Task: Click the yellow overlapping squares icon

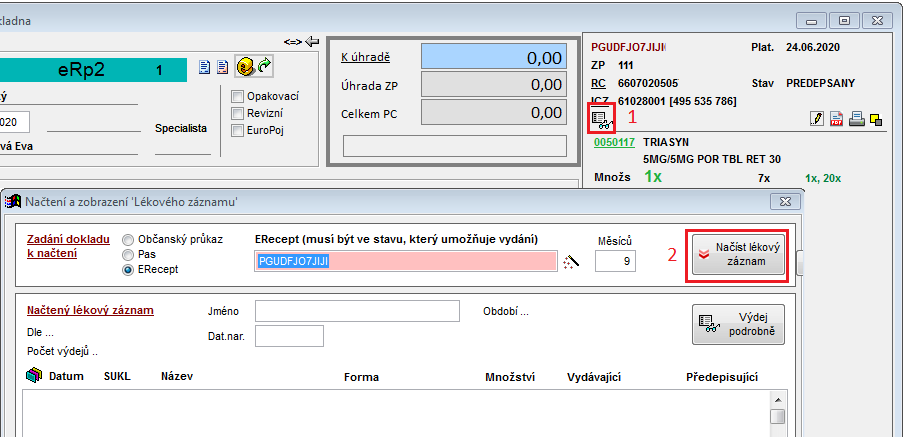Action: click(x=875, y=119)
